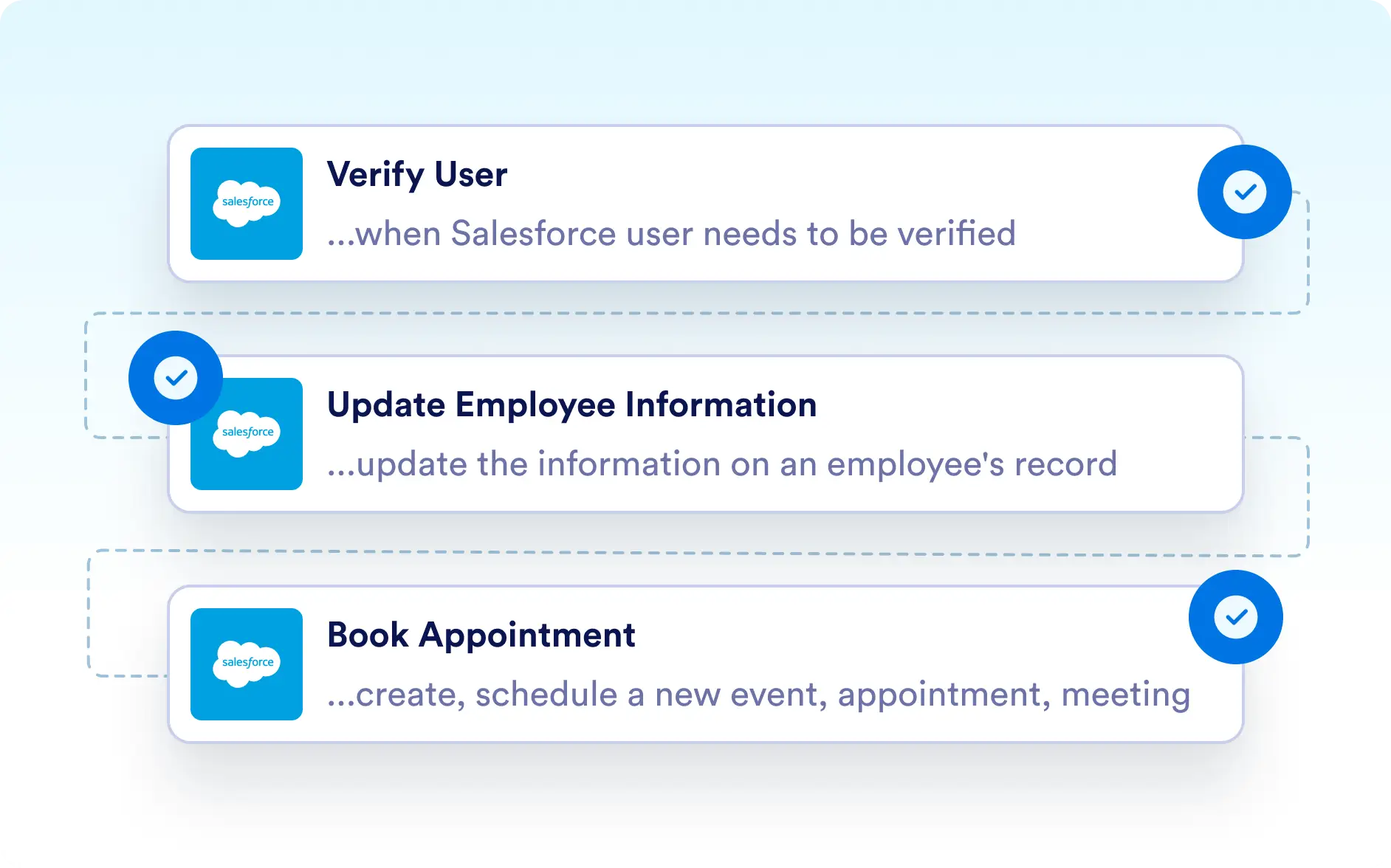
Task: Click the text about Salesforce user needing verification
Action: pos(671,234)
